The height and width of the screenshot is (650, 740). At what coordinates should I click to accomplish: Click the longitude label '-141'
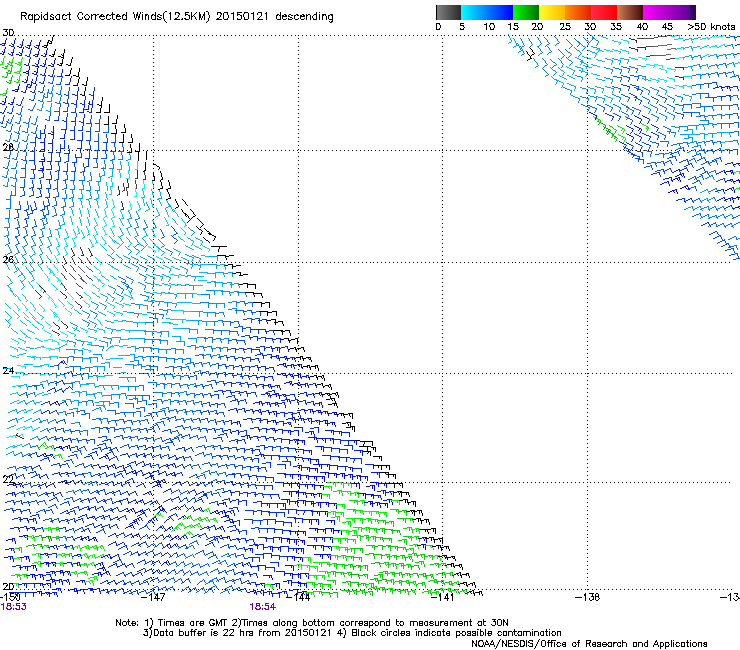click(x=442, y=597)
